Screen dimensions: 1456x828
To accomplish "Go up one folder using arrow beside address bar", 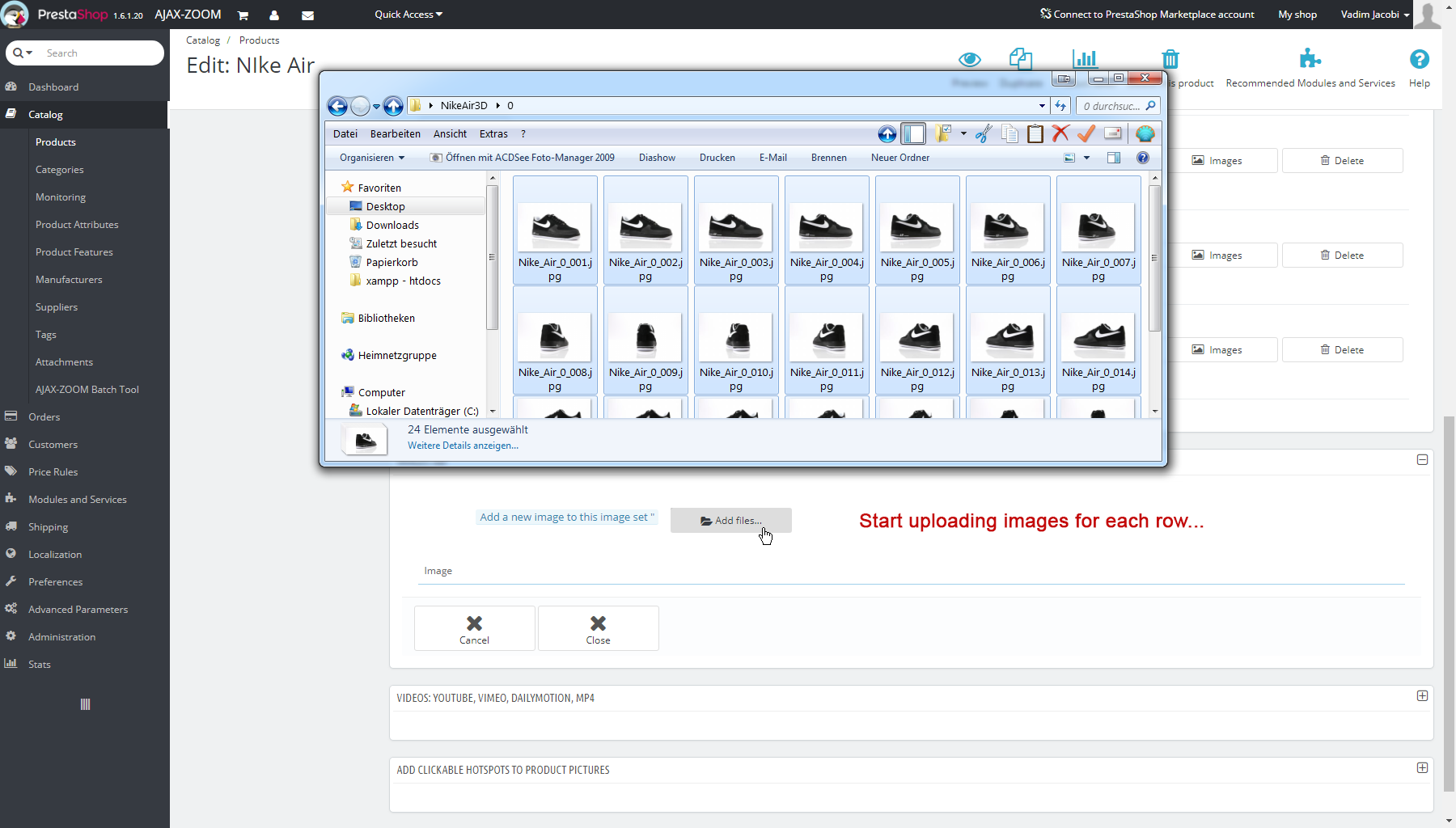I will coord(393,106).
